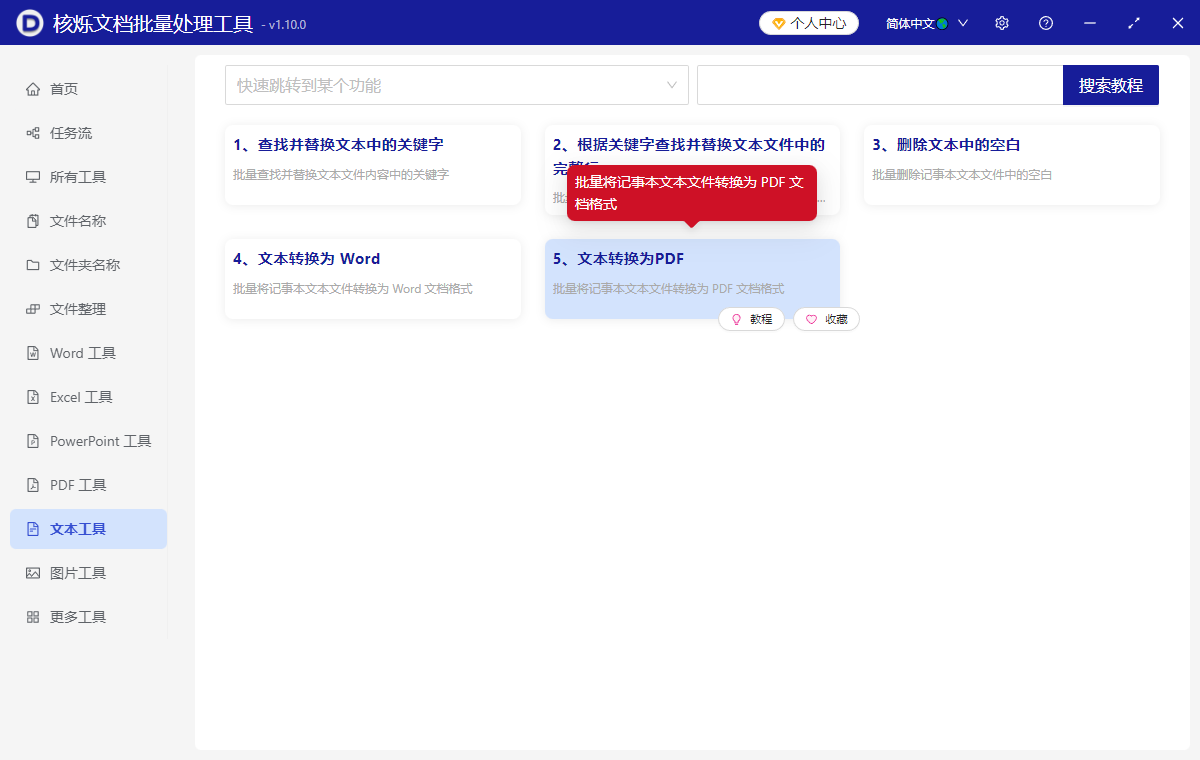Click inside the tutorial search input field
The image size is (1200, 760).
[x=880, y=85]
